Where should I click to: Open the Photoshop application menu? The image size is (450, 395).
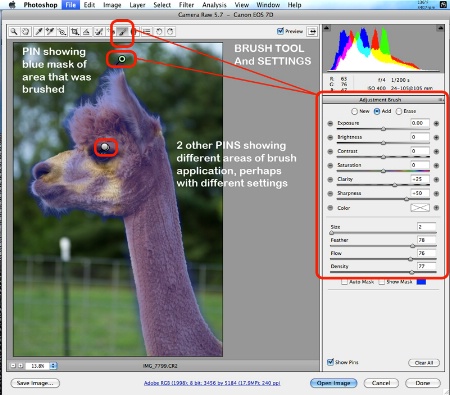point(40,5)
